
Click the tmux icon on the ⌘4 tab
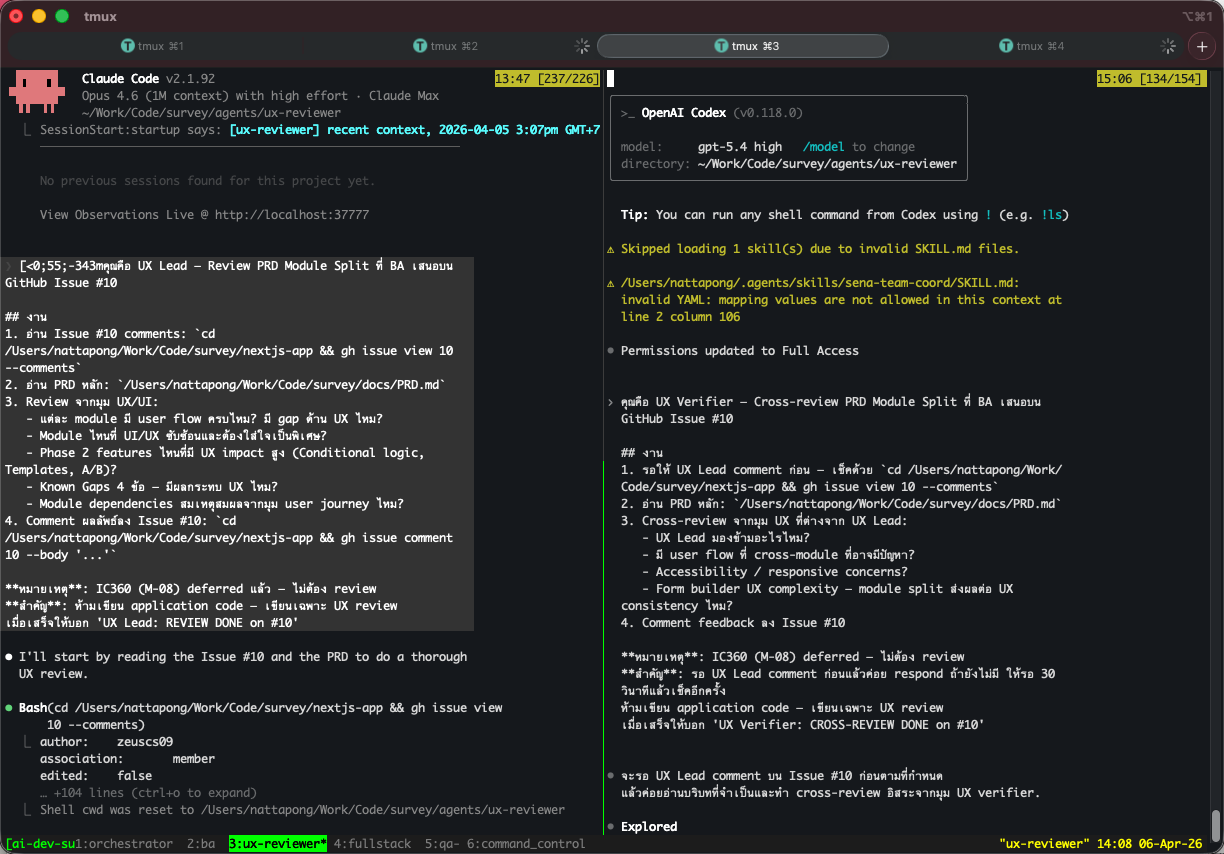(x=1005, y=46)
